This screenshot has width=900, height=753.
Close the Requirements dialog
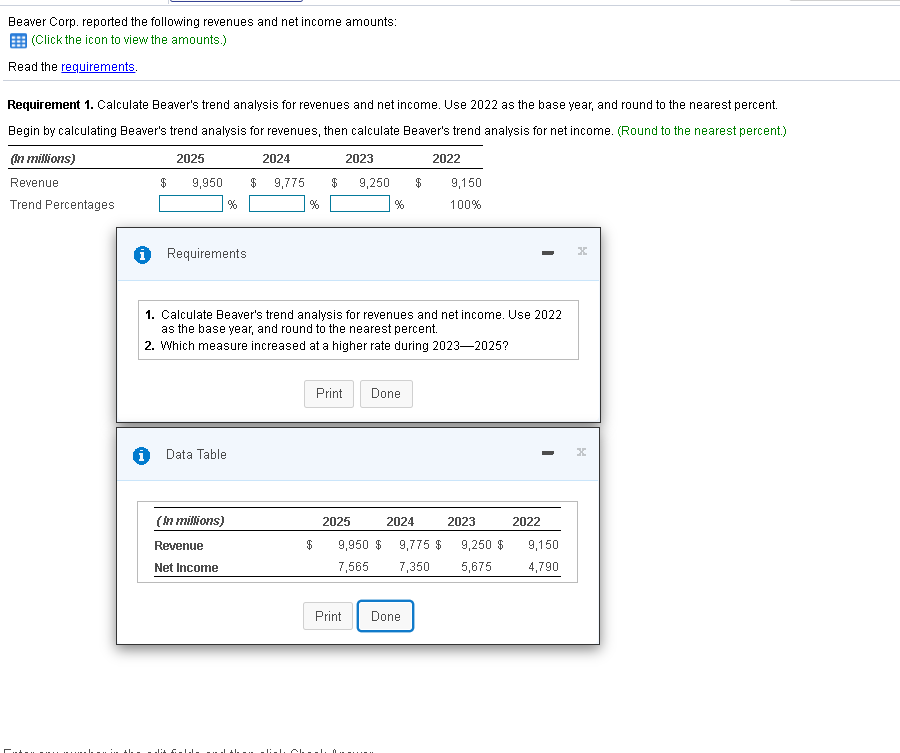click(582, 251)
